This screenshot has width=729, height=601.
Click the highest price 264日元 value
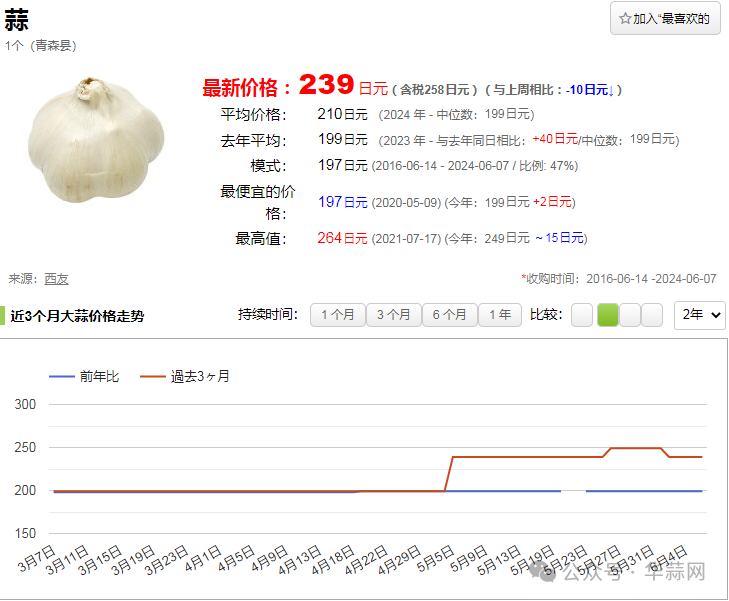pyautogui.click(x=342, y=238)
